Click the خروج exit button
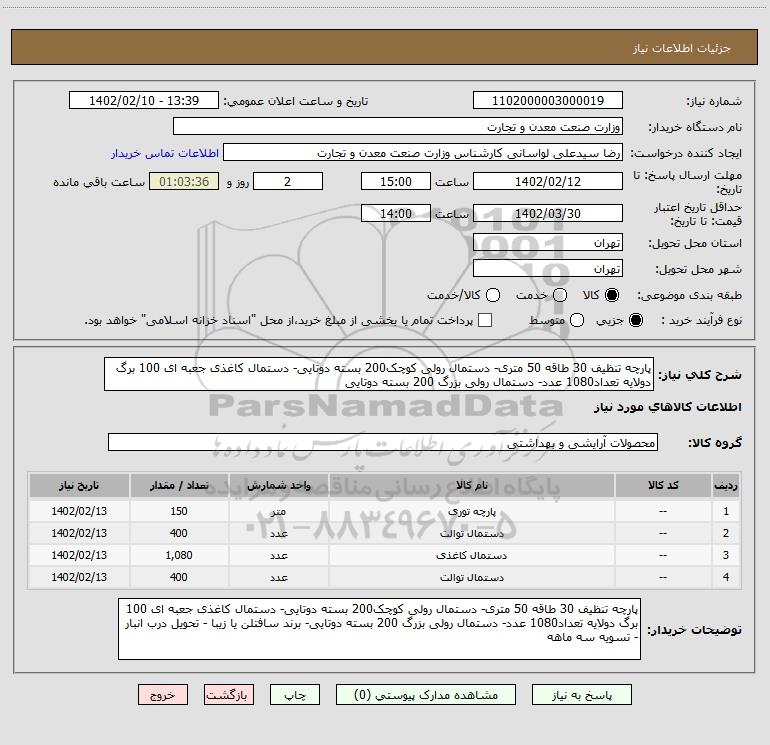The image size is (770, 745). click(163, 695)
